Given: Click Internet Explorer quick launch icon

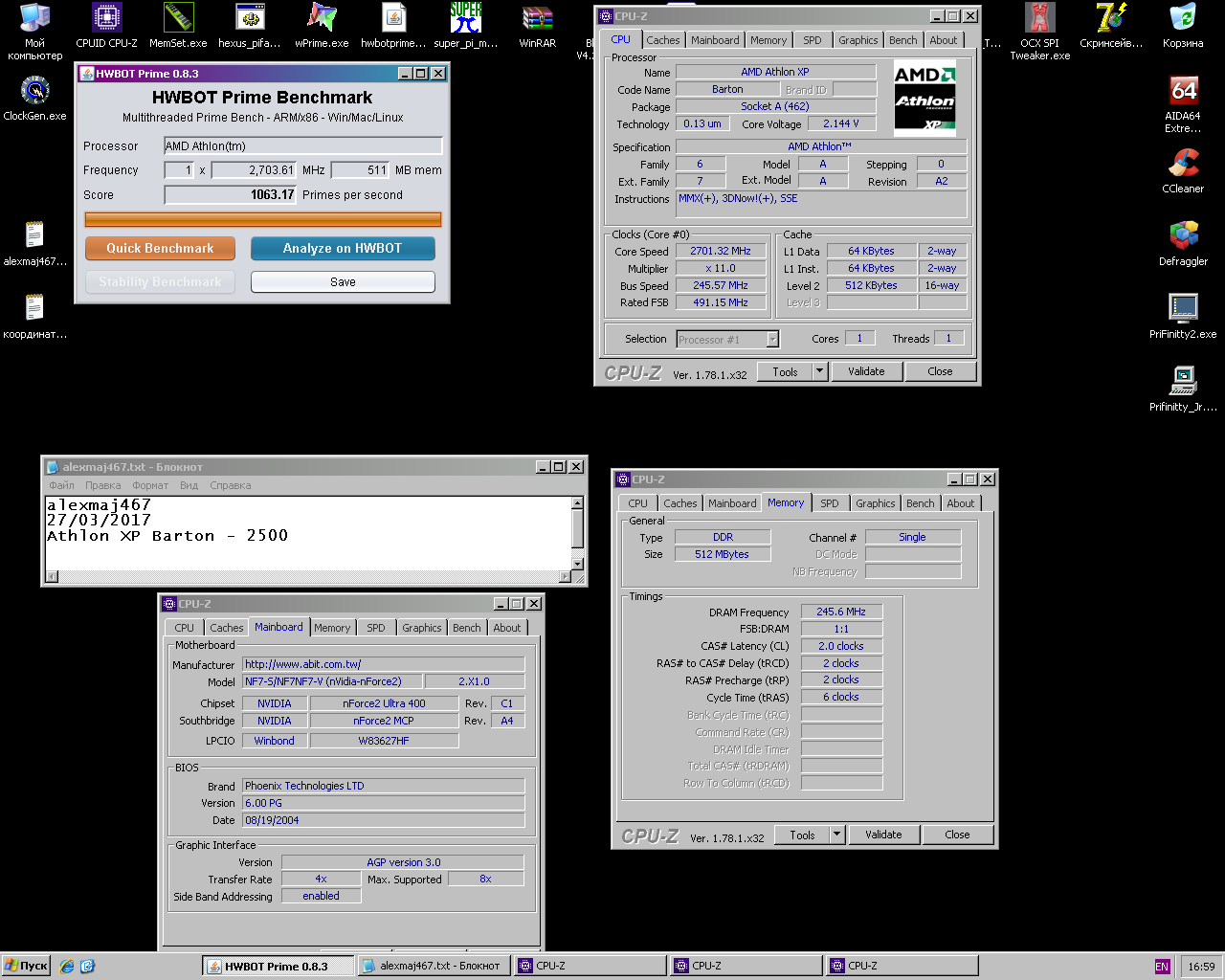Looking at the screenshot, I should coord(66,967).
